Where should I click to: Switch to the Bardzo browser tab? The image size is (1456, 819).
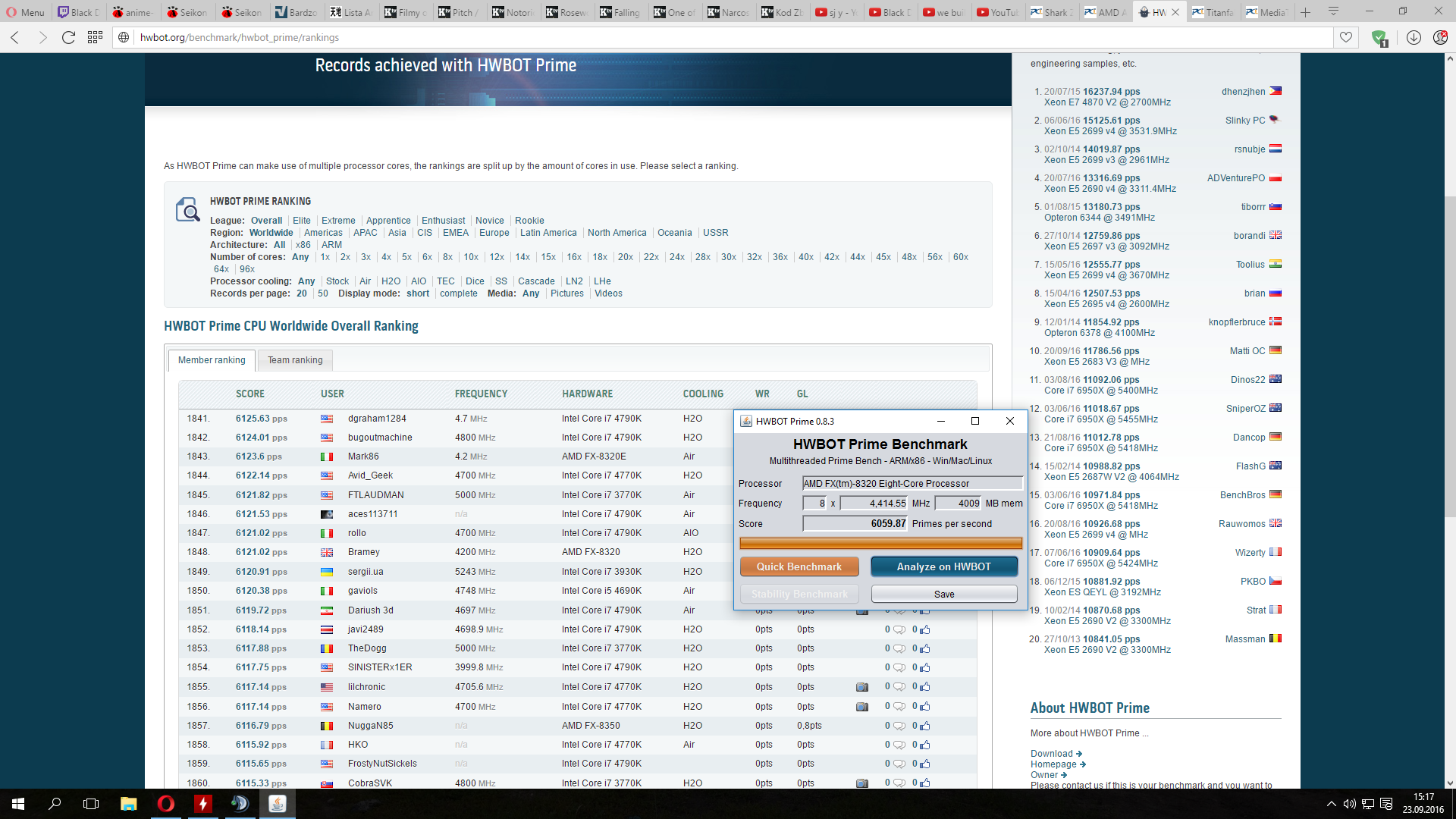[297, 12]
